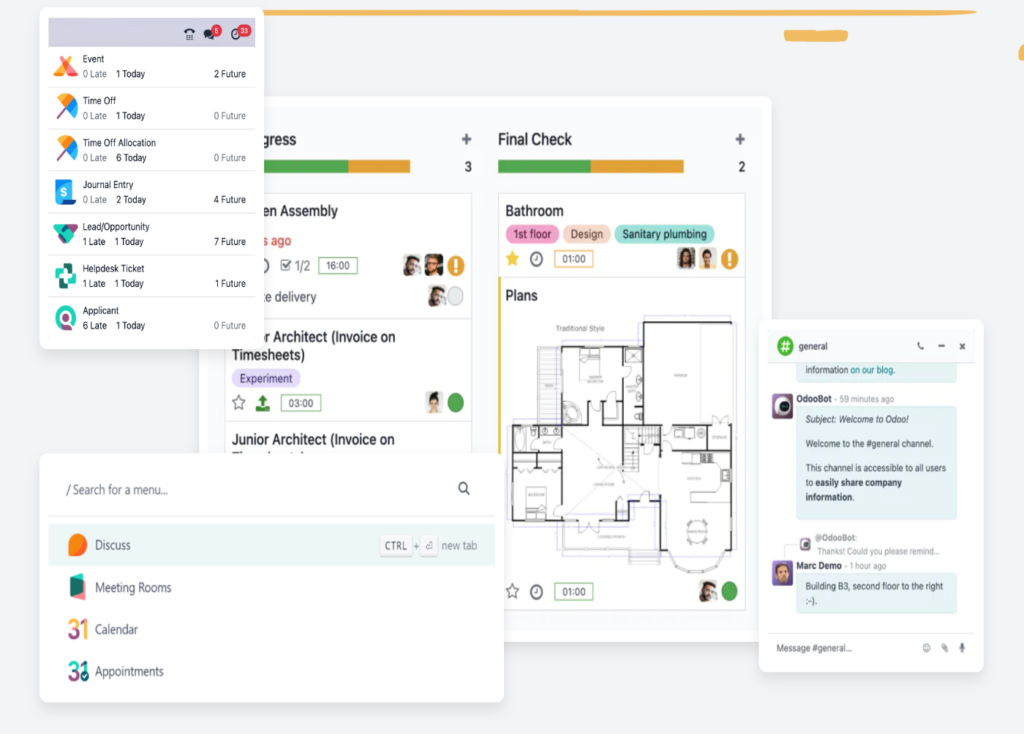
Task: Open Discuss from the menu search results
Action: pyautogui.click(x=116, y=545)
